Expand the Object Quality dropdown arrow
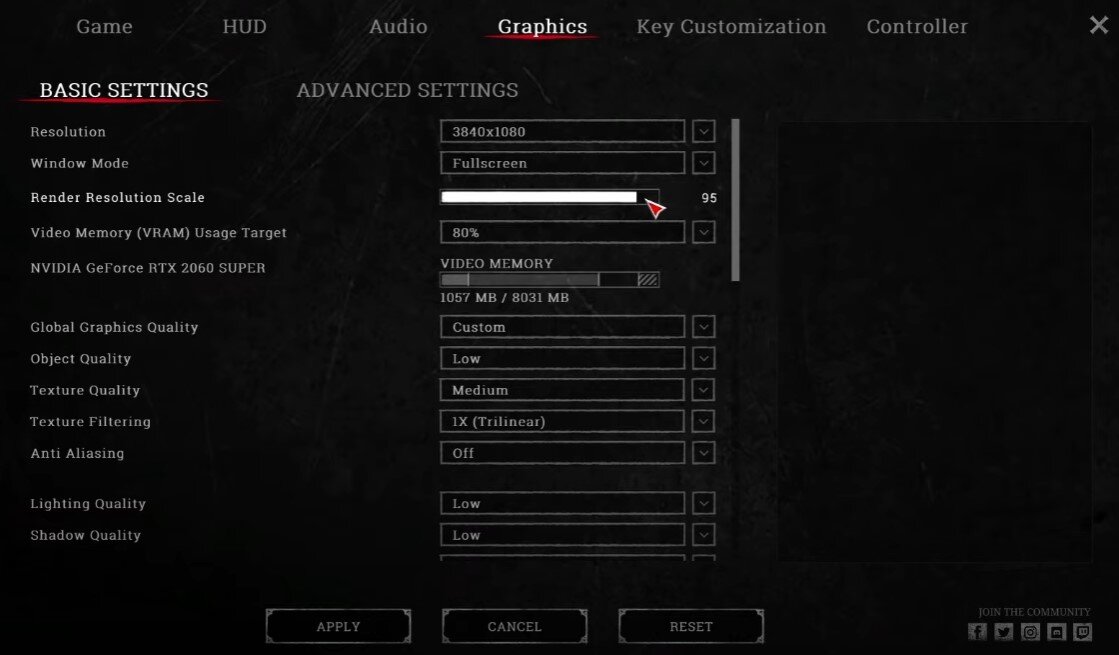This screenshot has height=655, width=1119. (704, 358)
